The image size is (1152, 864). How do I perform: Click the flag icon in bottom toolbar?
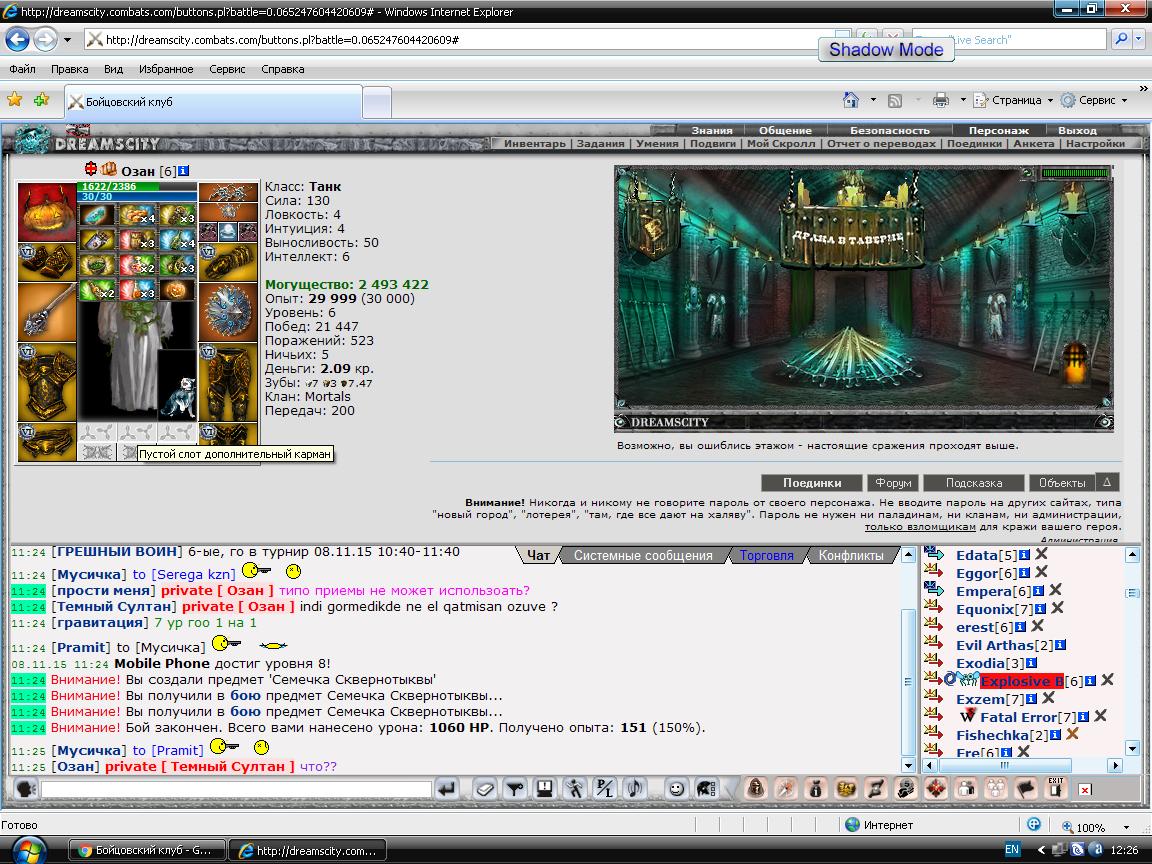point(1026,789)
